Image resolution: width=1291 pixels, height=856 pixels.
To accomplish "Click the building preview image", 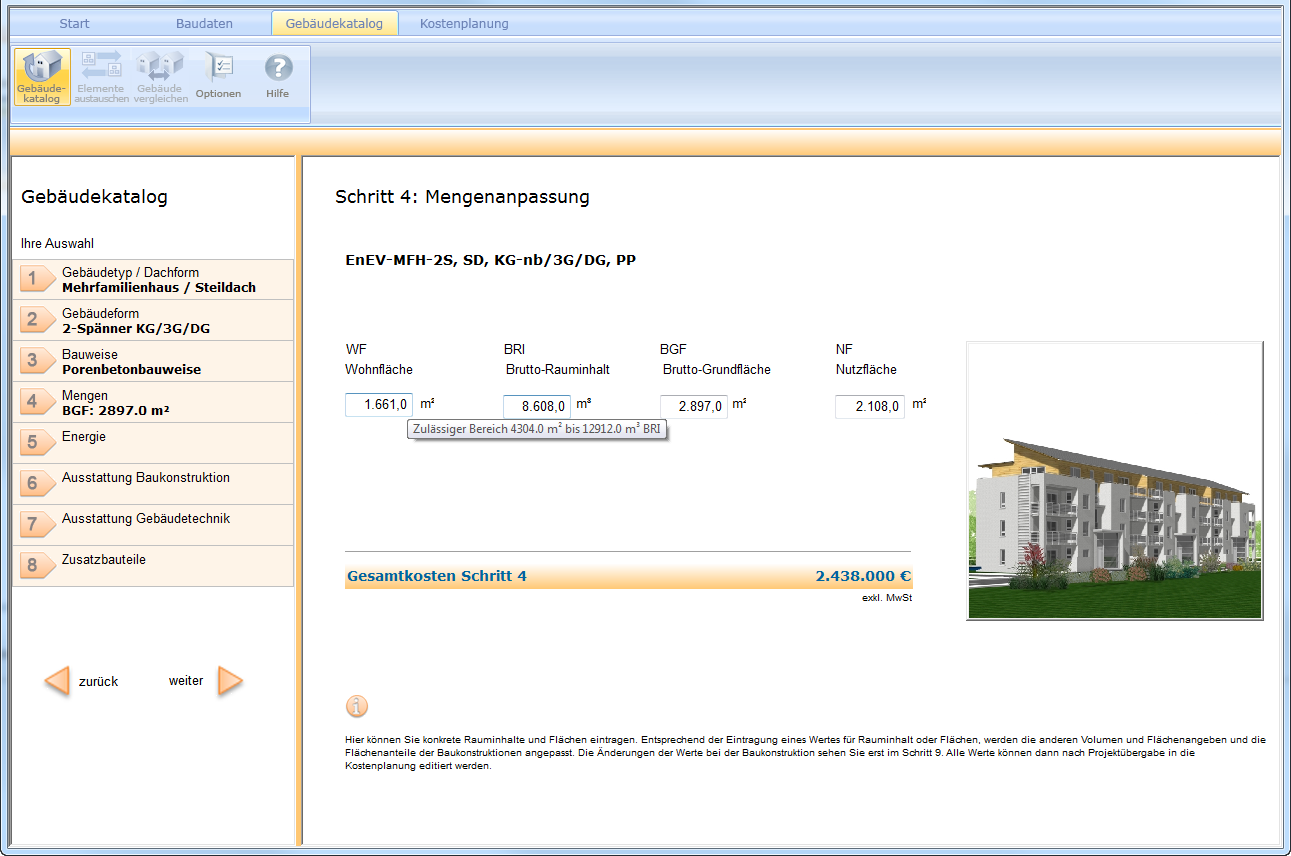I will (x=1114, y=481).
